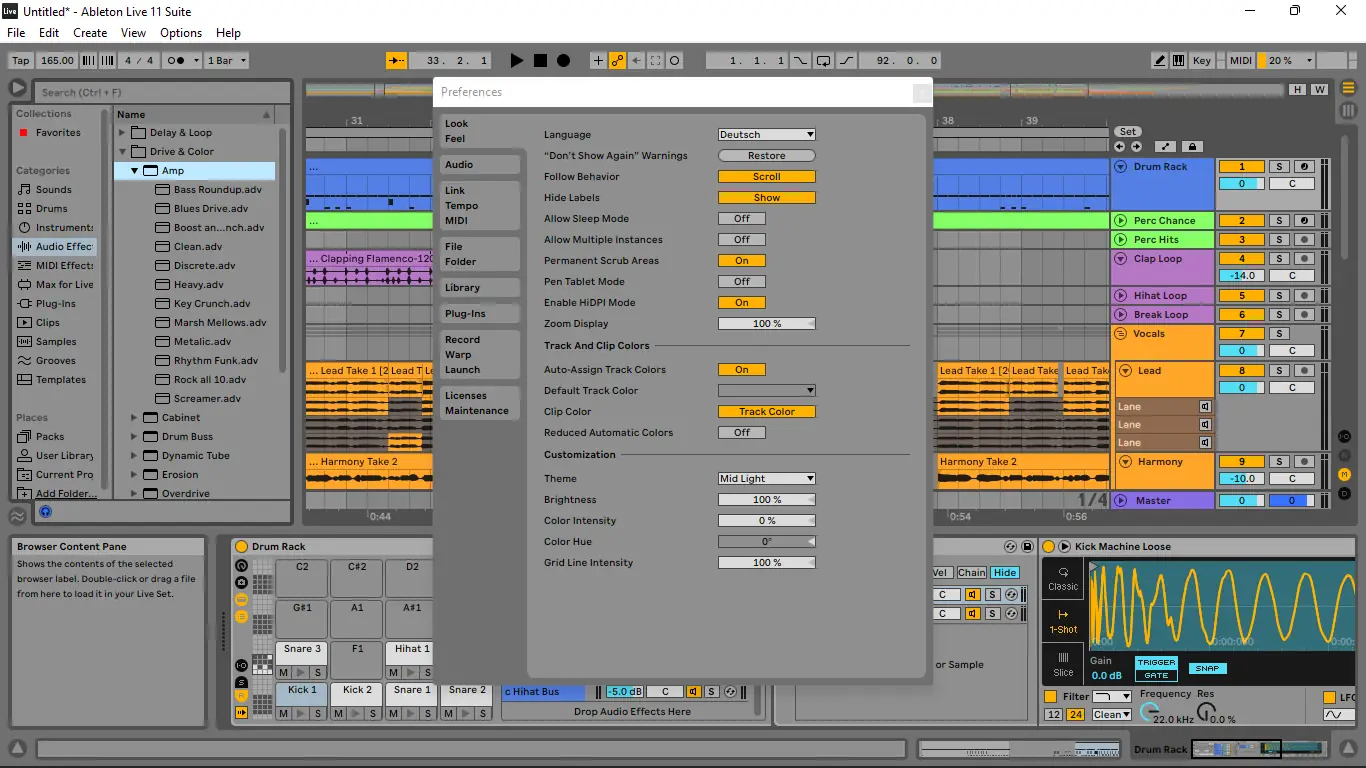Click the Color Intensity slider

[767, 521]
